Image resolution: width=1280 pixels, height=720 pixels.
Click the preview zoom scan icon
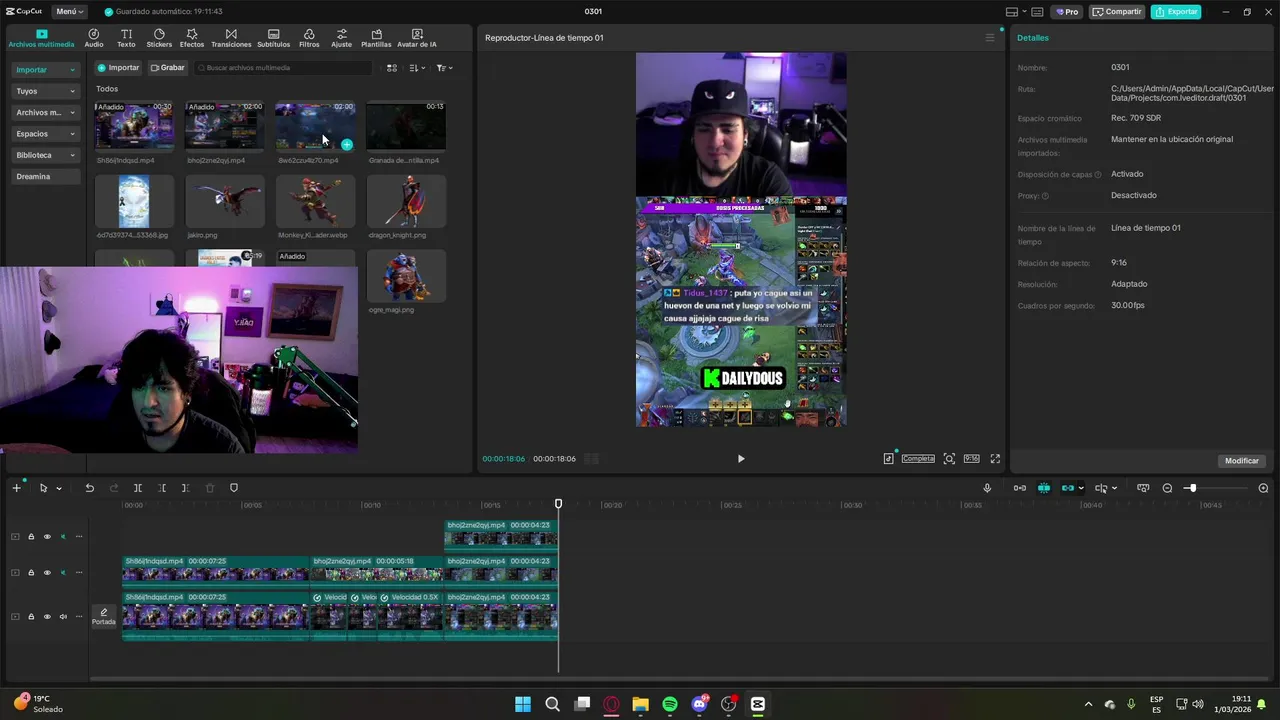(949, 459)
